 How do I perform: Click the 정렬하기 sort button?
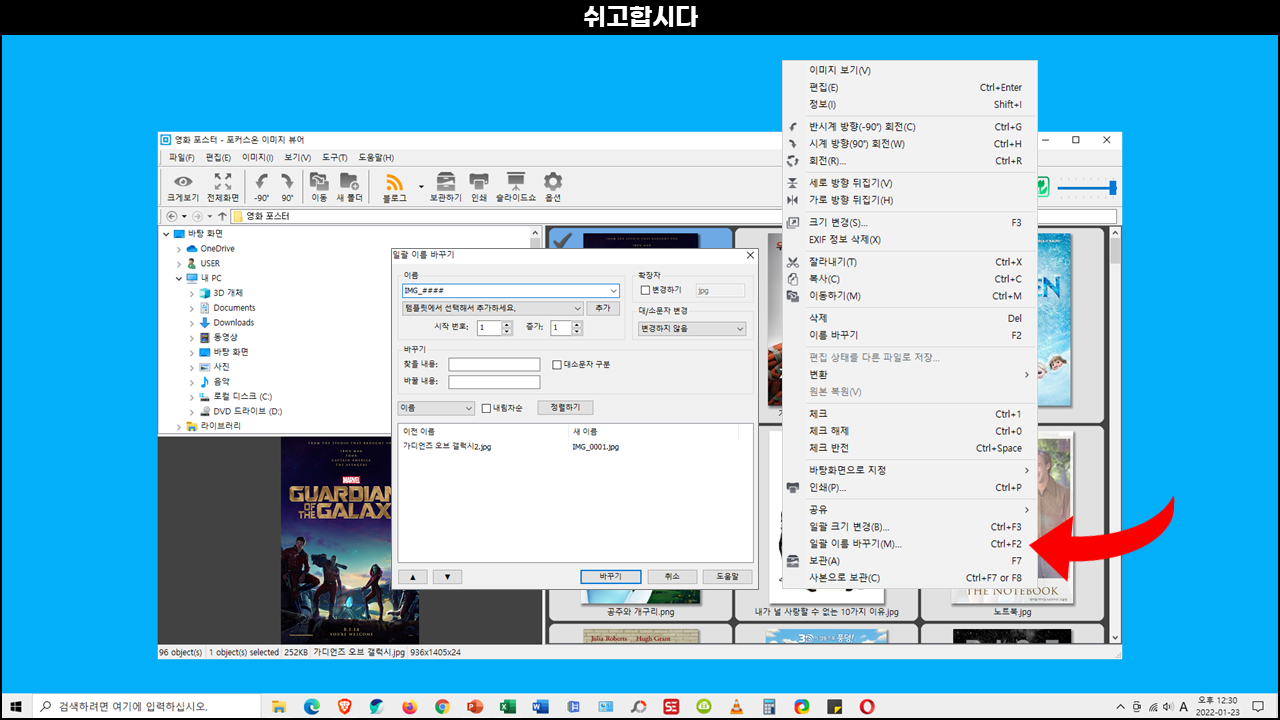pyautogui.click(x=565, y=407)
